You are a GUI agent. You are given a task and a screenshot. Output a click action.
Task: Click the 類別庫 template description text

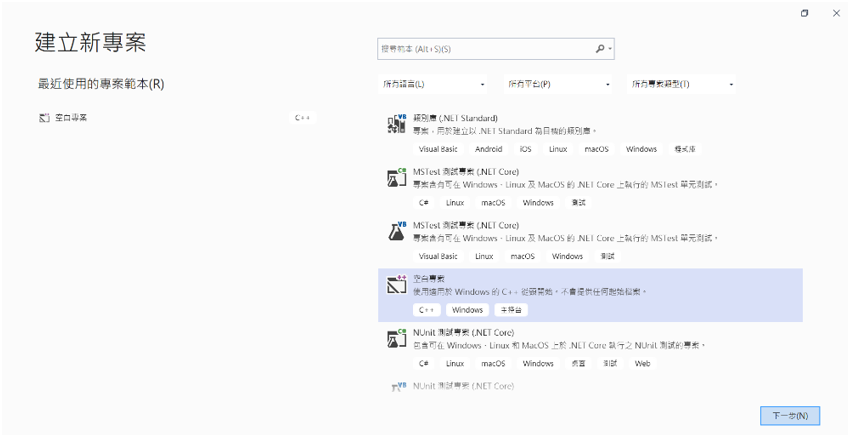click(x=505, y=131)
